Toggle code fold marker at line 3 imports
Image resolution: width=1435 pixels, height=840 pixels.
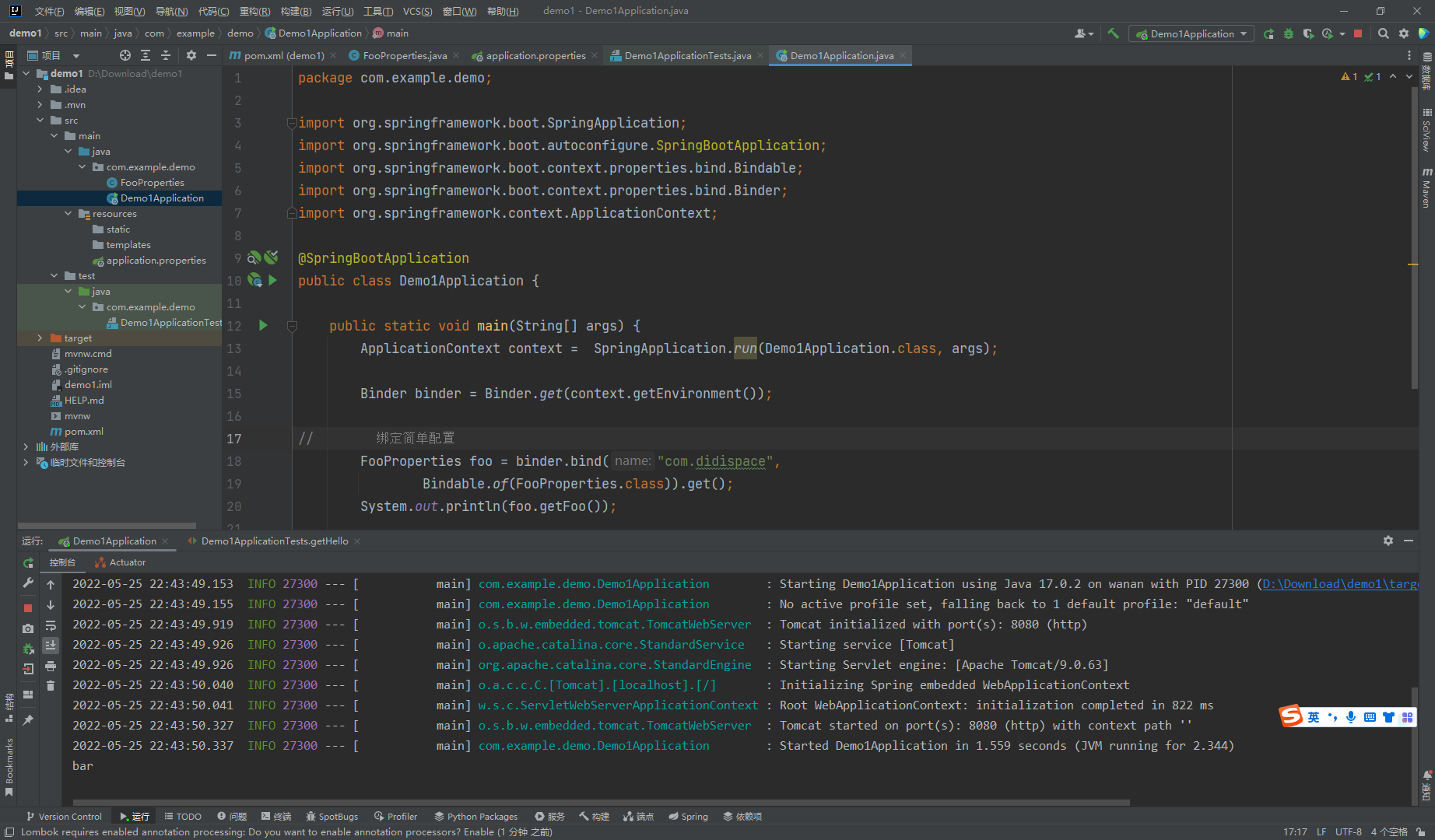292,123
